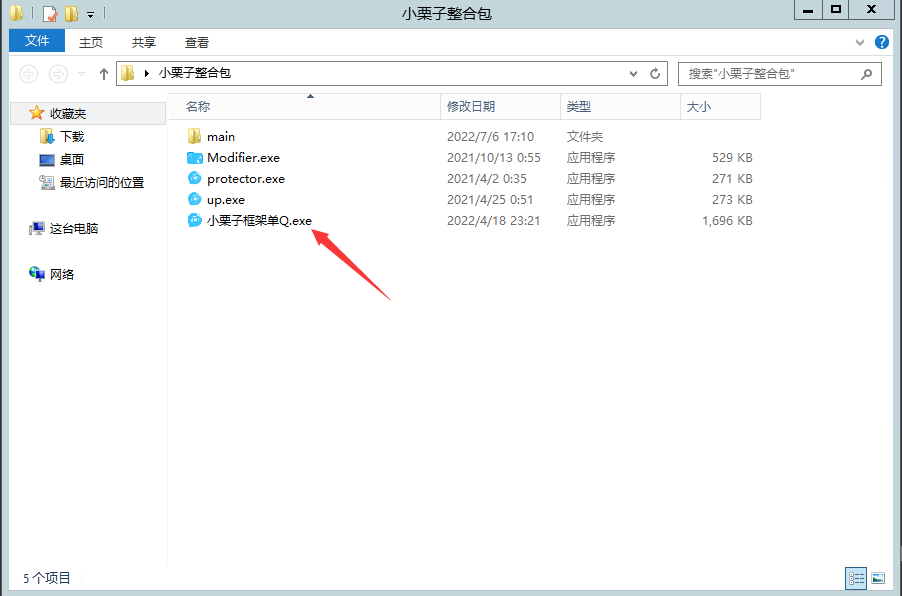Open Customize Quick Access Toolbar dropdown

point(90,14)
